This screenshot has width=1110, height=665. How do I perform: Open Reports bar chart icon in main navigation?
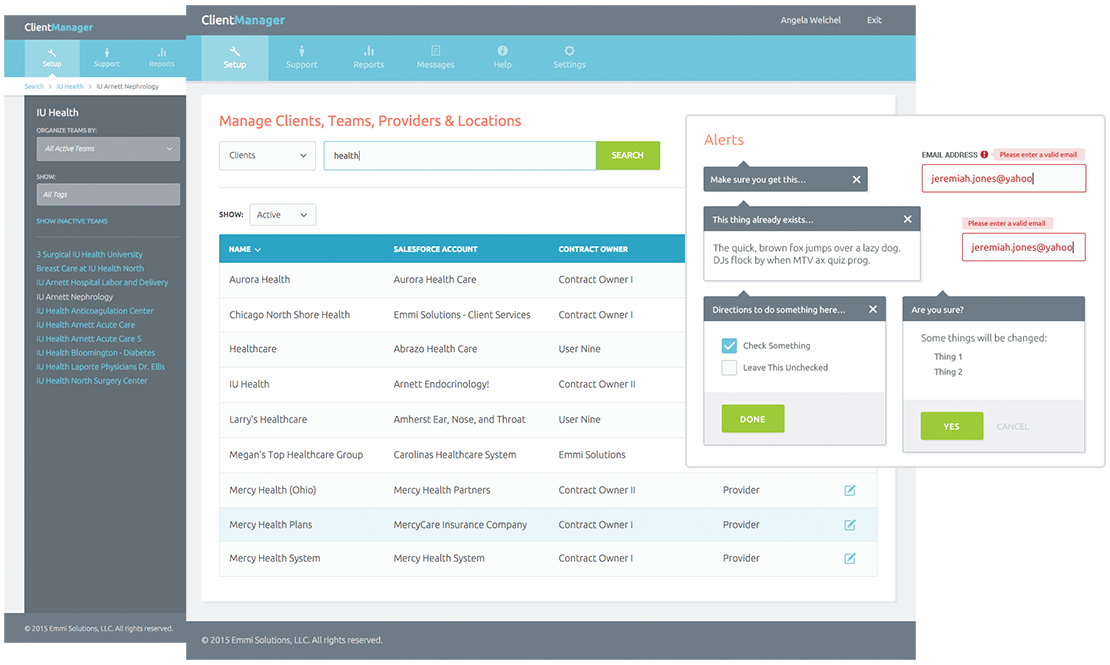pos(368,51)
